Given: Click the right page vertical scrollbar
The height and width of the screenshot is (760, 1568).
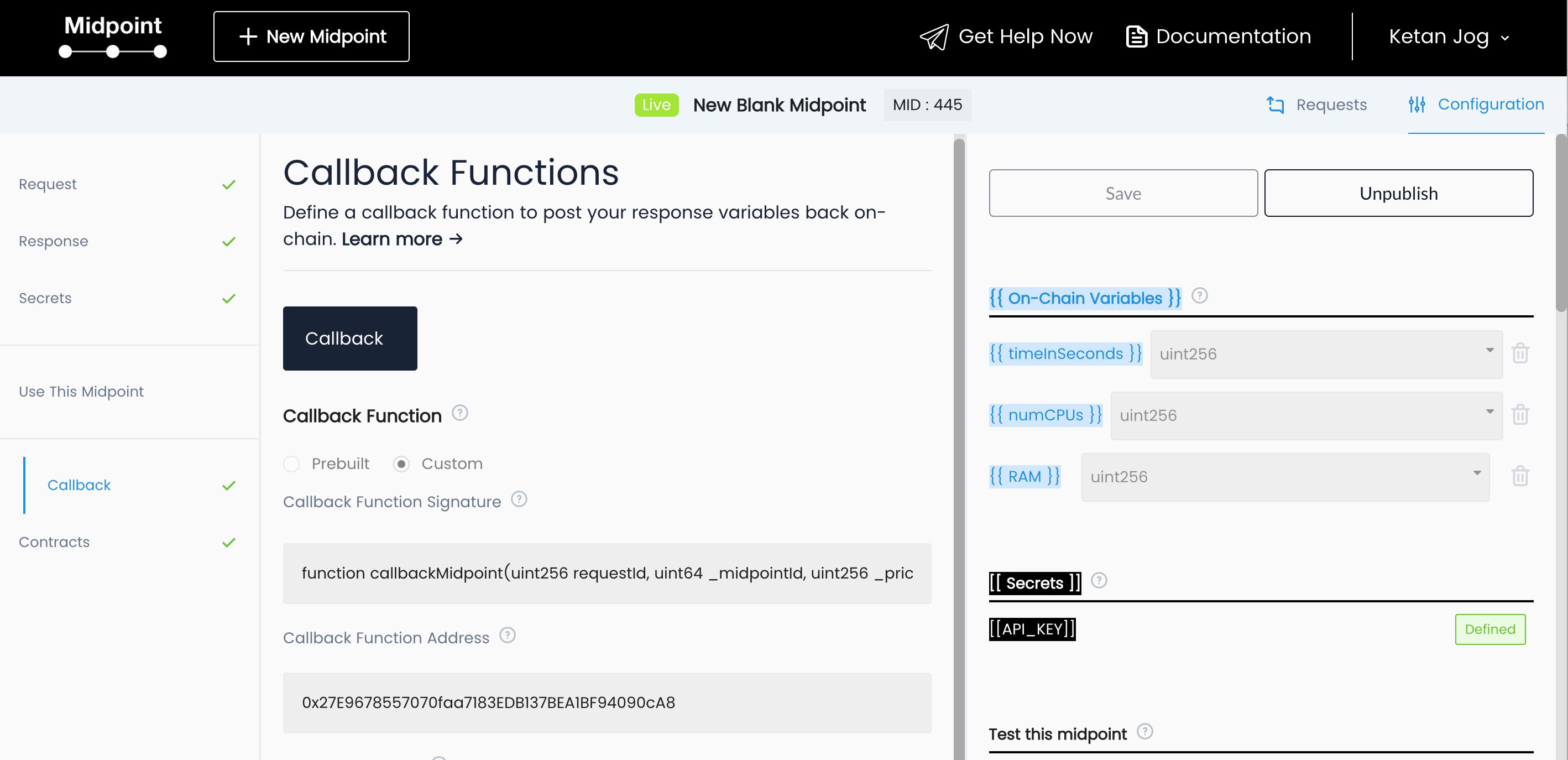Looking at the screenshot, I should tap(1561, 223).
